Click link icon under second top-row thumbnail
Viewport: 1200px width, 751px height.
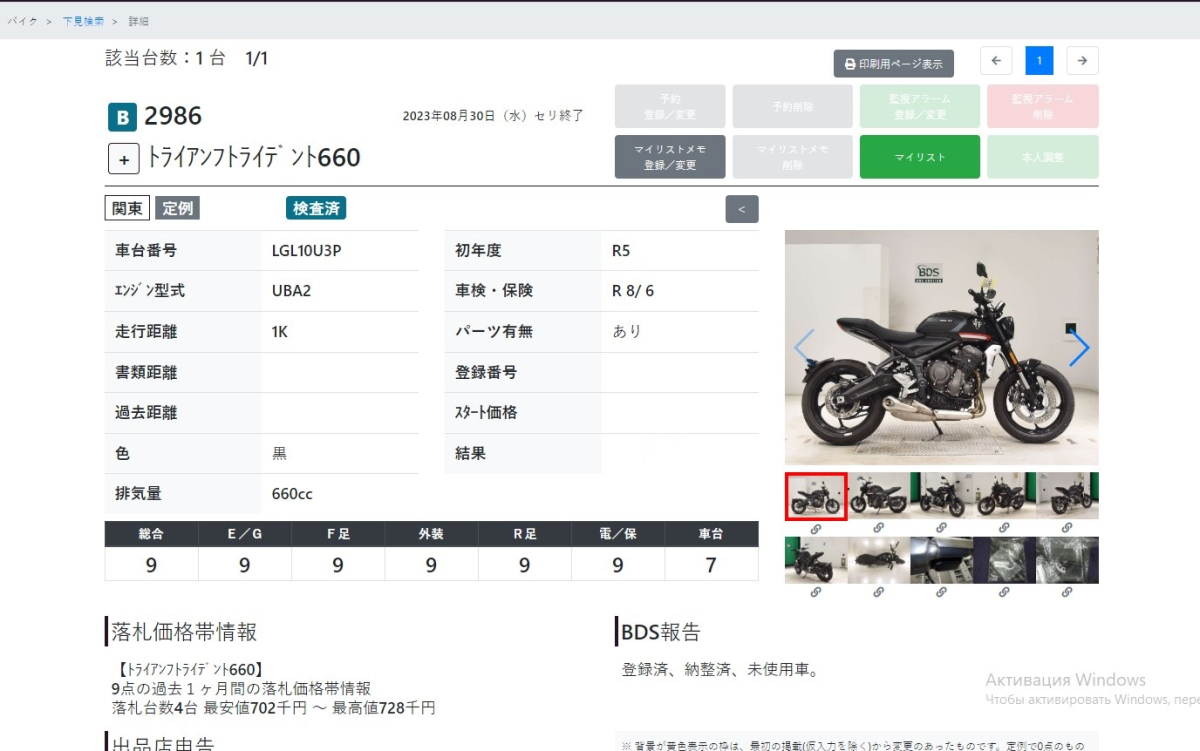[x=878, y=528]
